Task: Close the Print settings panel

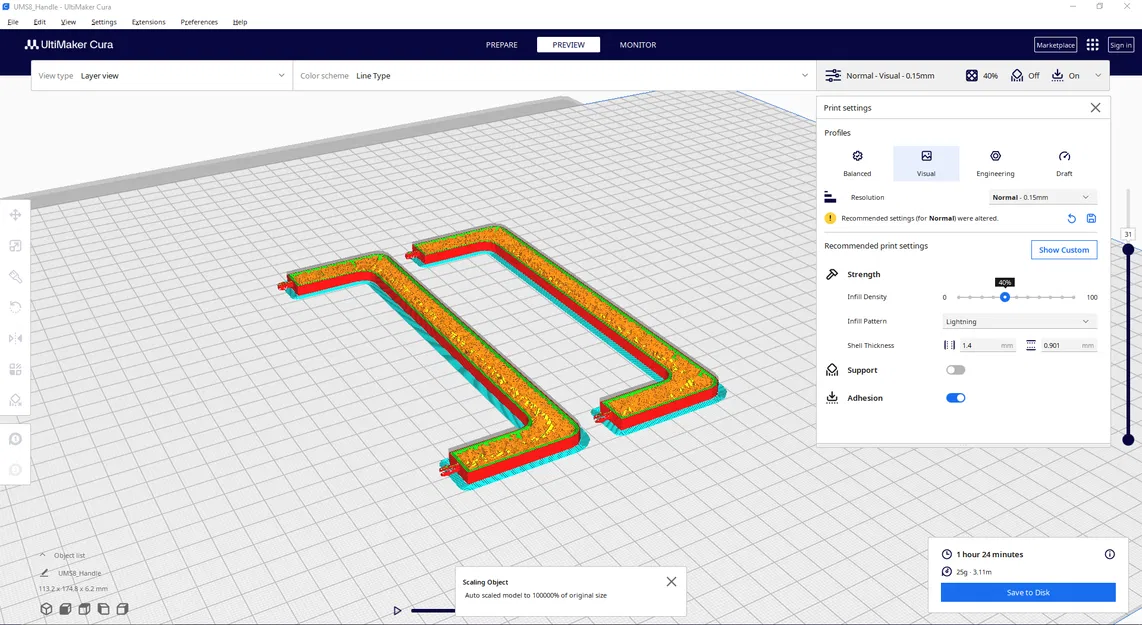Action: point(1095,108)
